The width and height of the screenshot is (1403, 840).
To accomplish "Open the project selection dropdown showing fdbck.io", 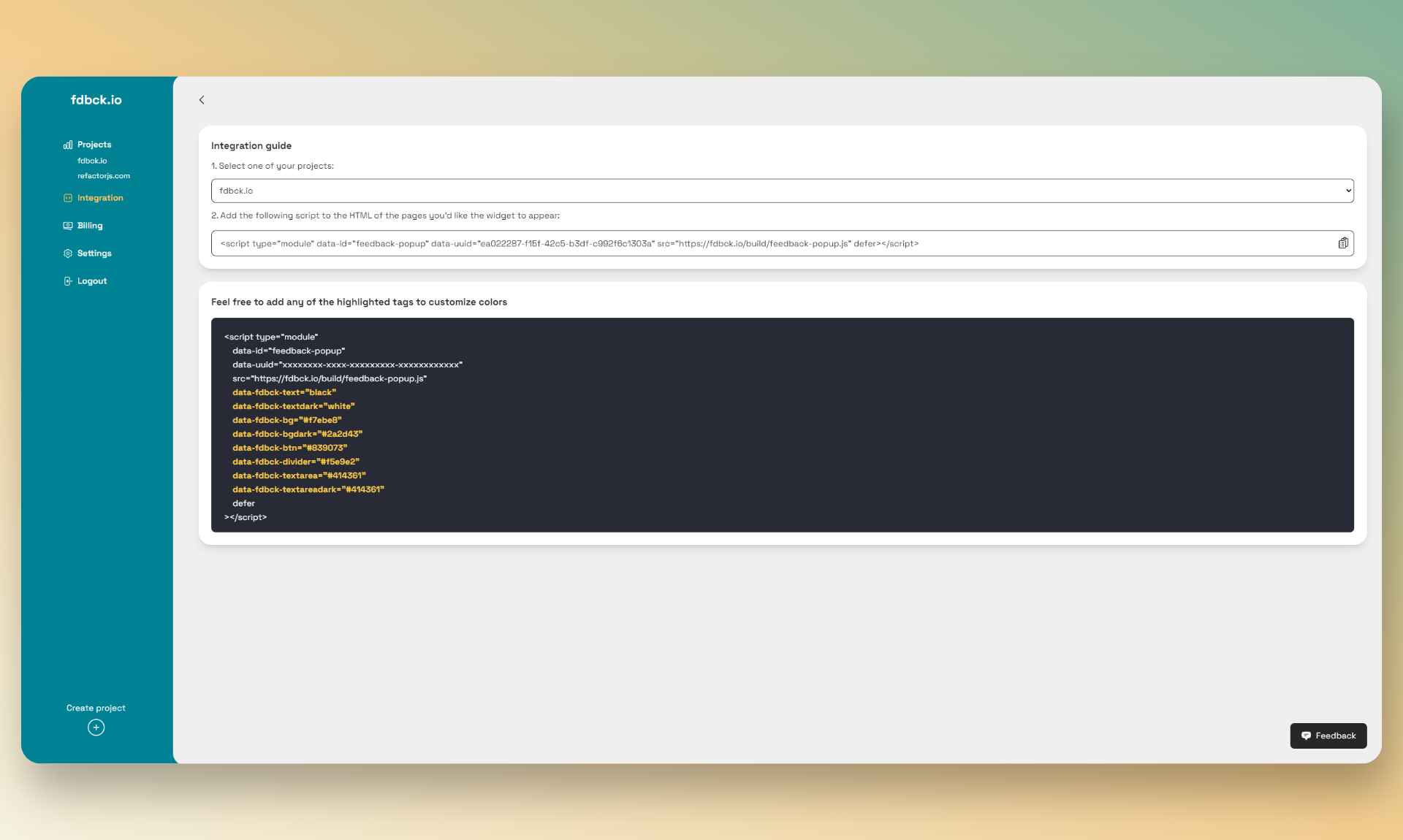I will [782, 191].
